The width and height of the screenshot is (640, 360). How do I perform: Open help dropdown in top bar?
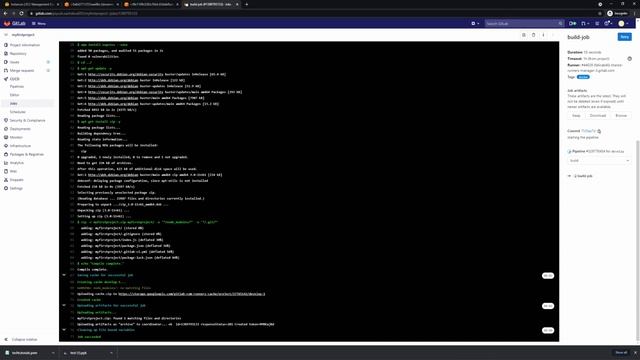click(608, 24)
